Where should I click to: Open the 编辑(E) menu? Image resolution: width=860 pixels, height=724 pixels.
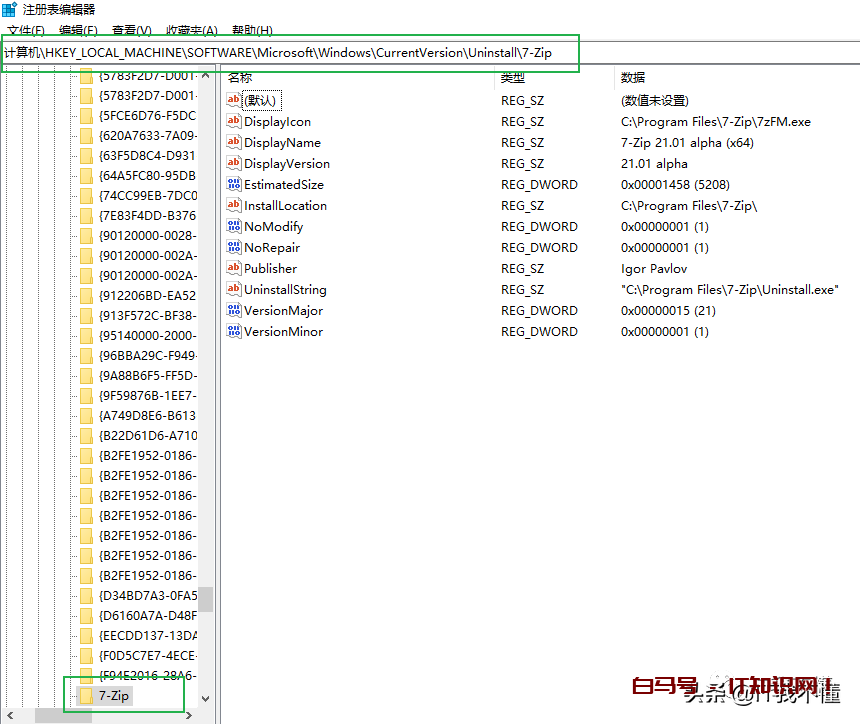[78, 31]
